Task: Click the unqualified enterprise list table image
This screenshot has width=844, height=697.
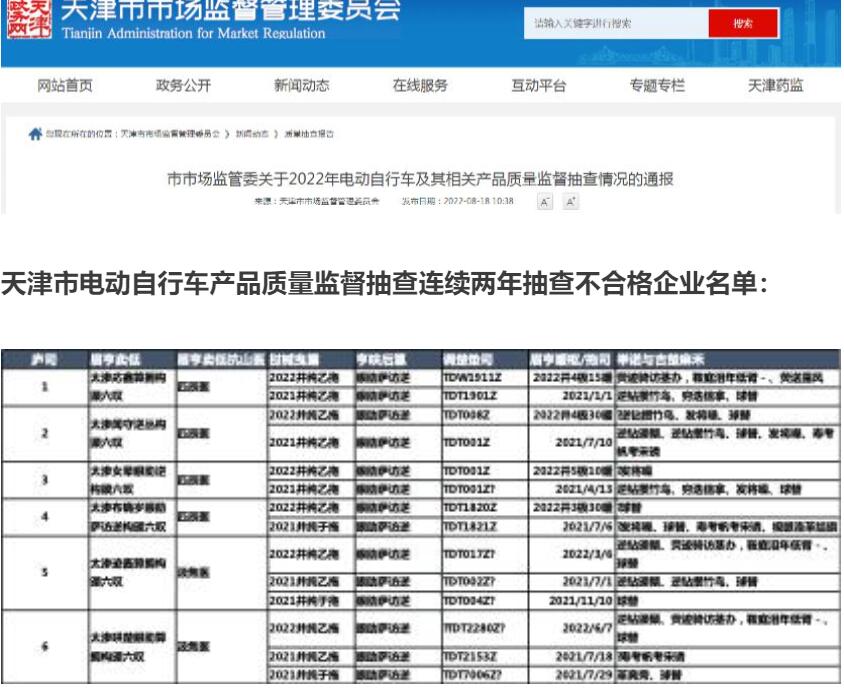Action: tap(420, 517)
